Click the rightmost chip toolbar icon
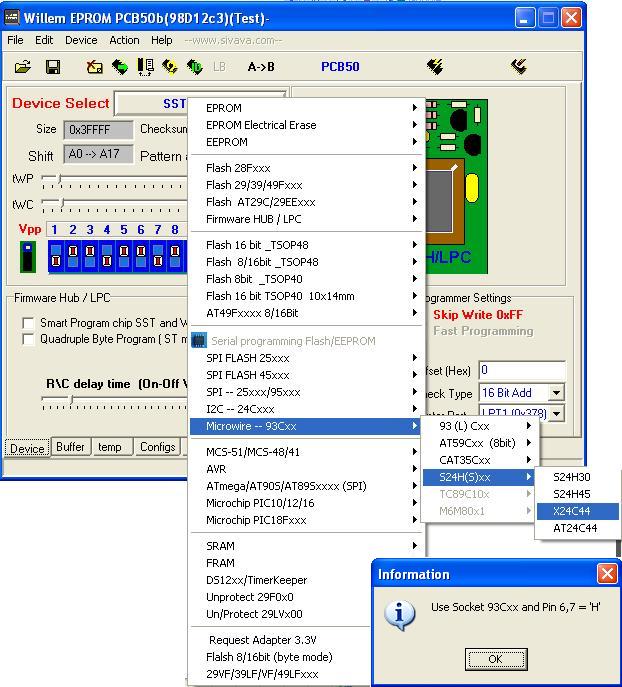This screenshot has width=622, height=687. [518, 67]
